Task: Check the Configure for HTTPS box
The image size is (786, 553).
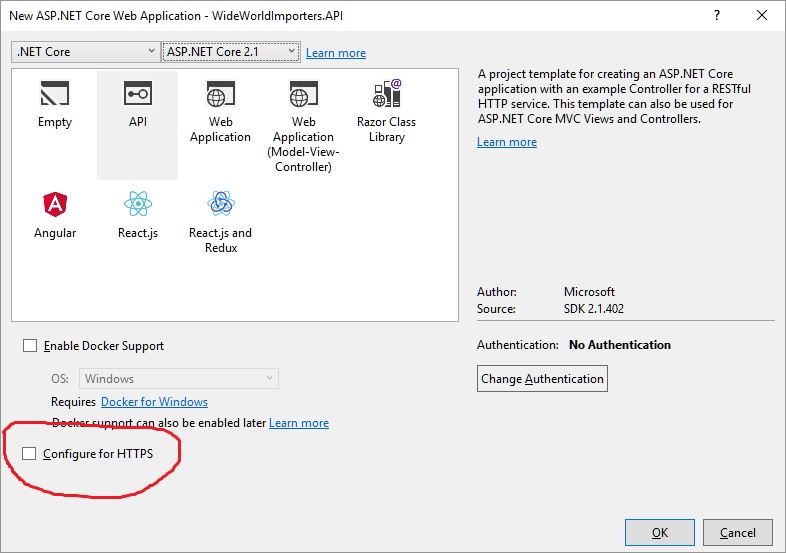Action: point(30,454)
